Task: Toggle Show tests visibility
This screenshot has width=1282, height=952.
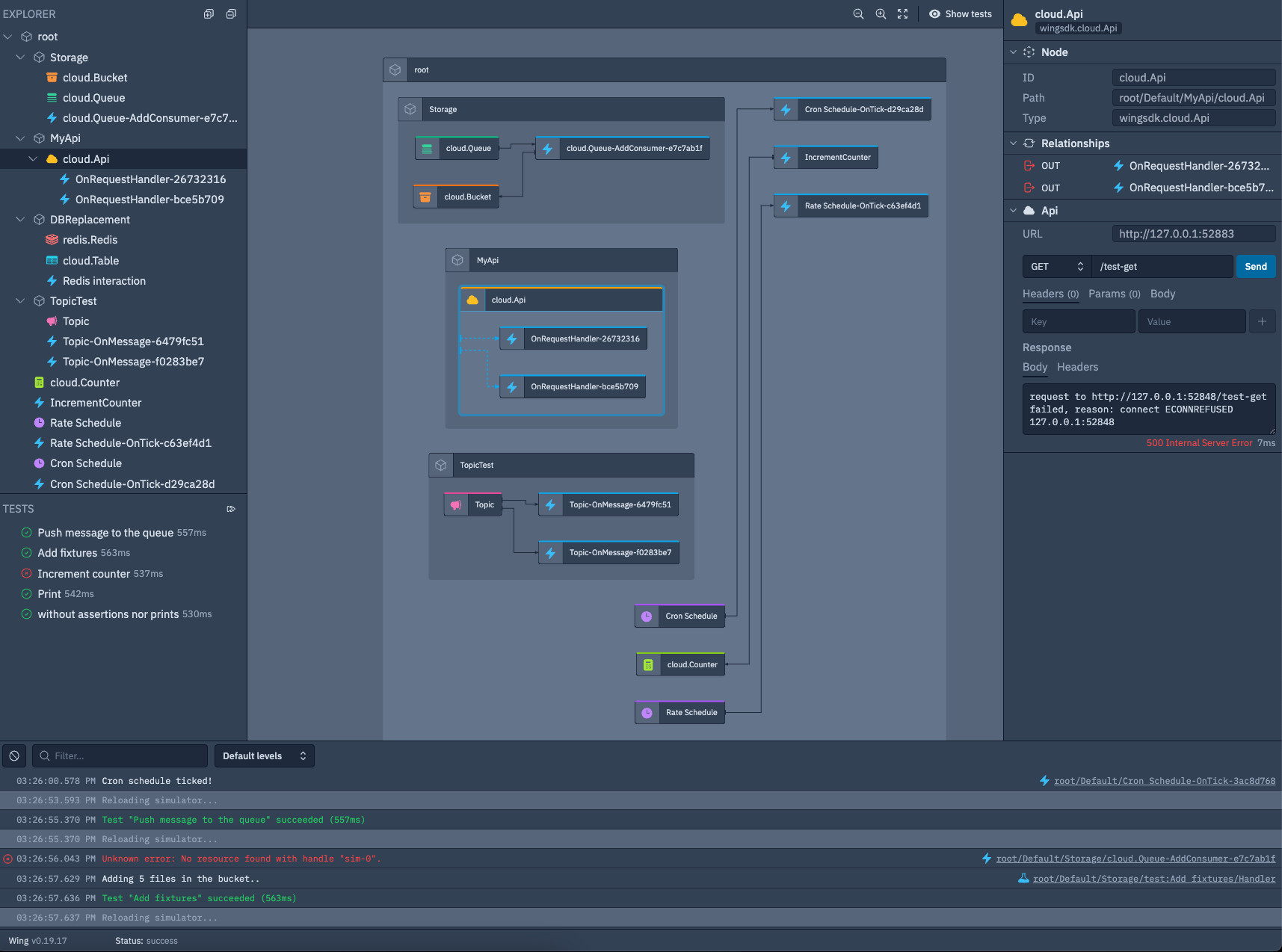Action: point(961,14)
